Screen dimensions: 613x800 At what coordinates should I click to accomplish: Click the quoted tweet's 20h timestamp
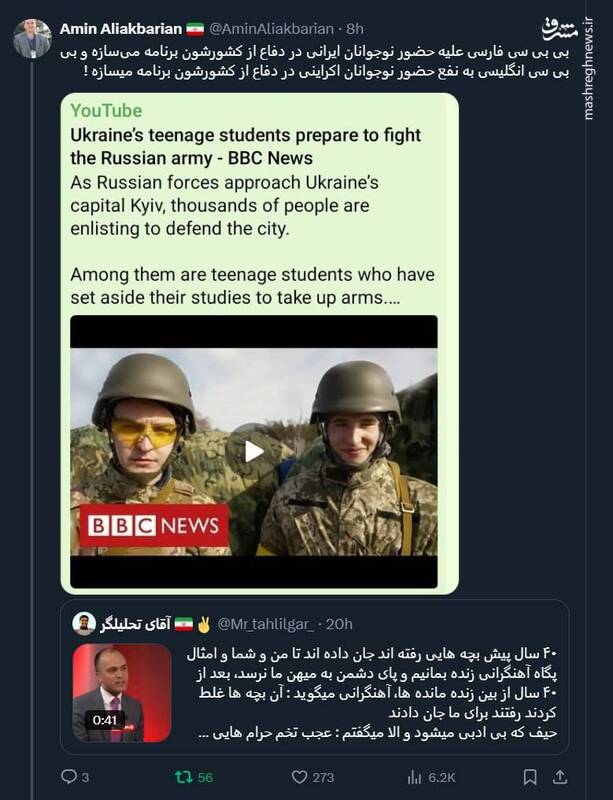(x=339, y=624)
